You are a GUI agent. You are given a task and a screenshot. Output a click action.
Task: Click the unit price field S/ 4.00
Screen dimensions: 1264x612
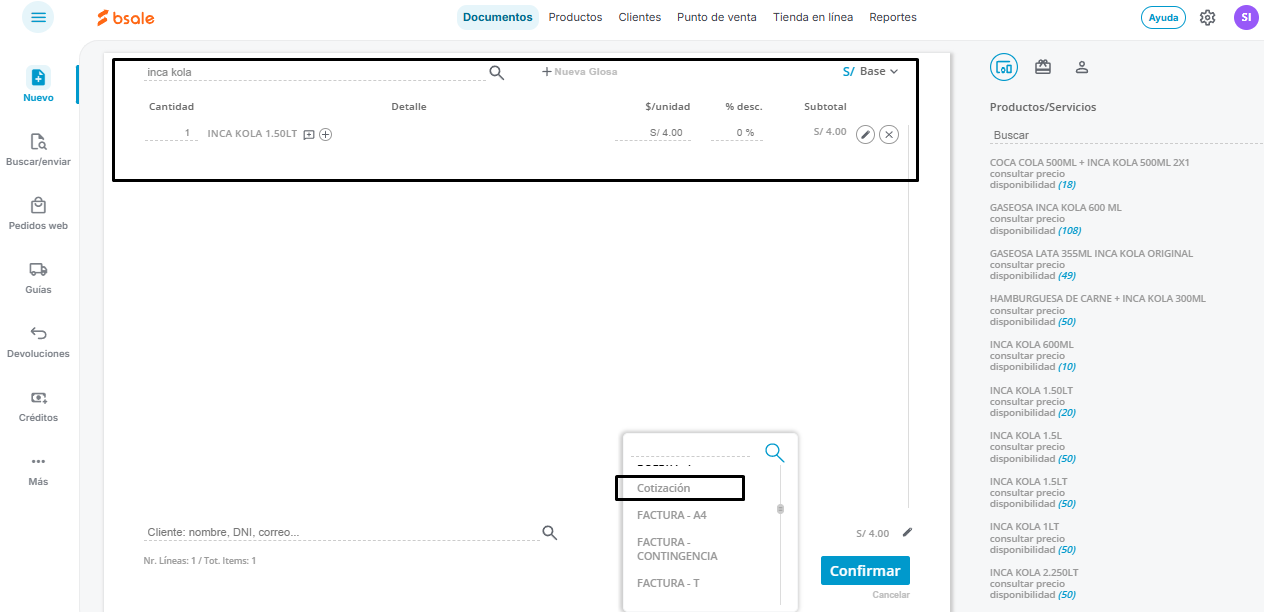(653, 133)
